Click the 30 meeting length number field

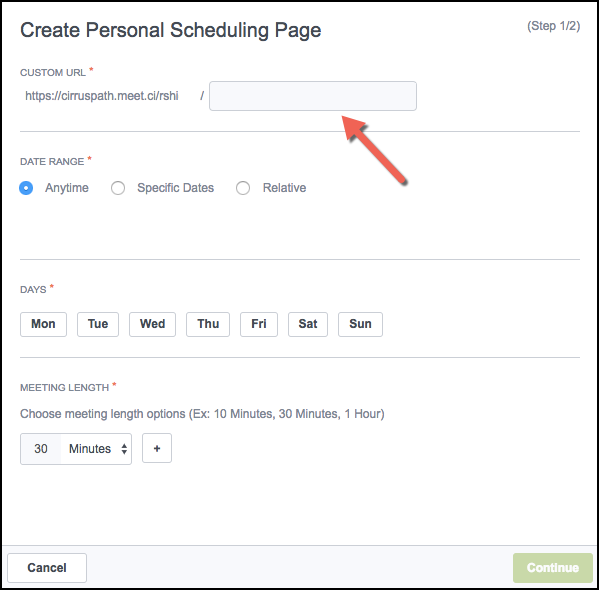41,449
